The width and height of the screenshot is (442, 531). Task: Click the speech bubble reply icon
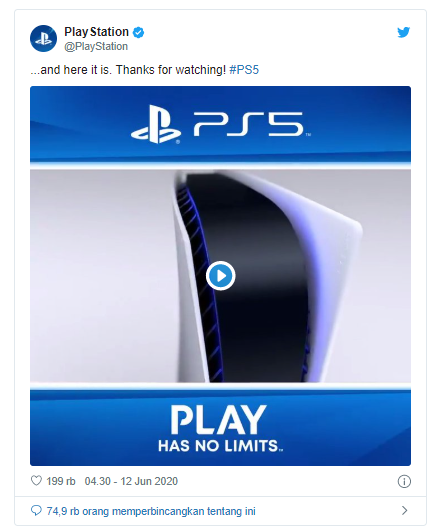[36, 510]
